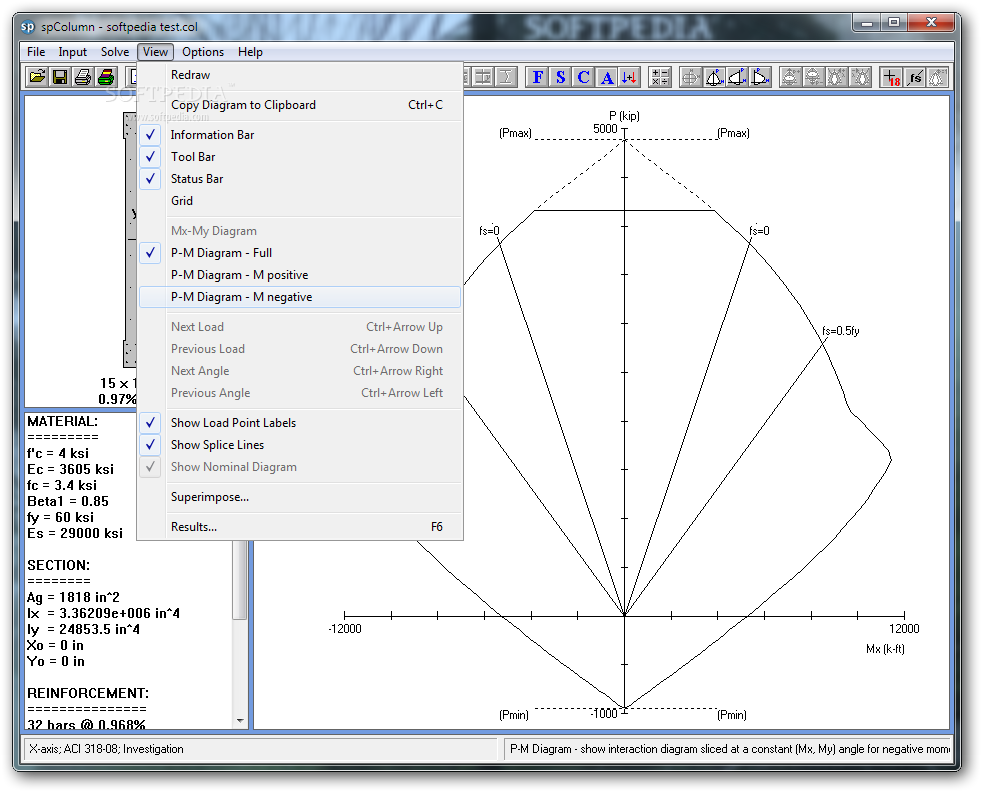This screenshot has width=982, height=792.
Task: Click the 'Mx (k-ft)' axis label
Action: (885, 649)
